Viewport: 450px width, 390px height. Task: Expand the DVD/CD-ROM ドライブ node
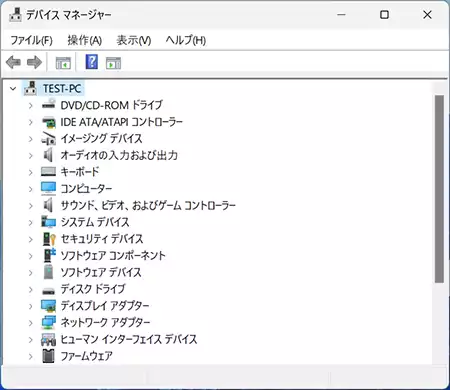pos(31,106)
